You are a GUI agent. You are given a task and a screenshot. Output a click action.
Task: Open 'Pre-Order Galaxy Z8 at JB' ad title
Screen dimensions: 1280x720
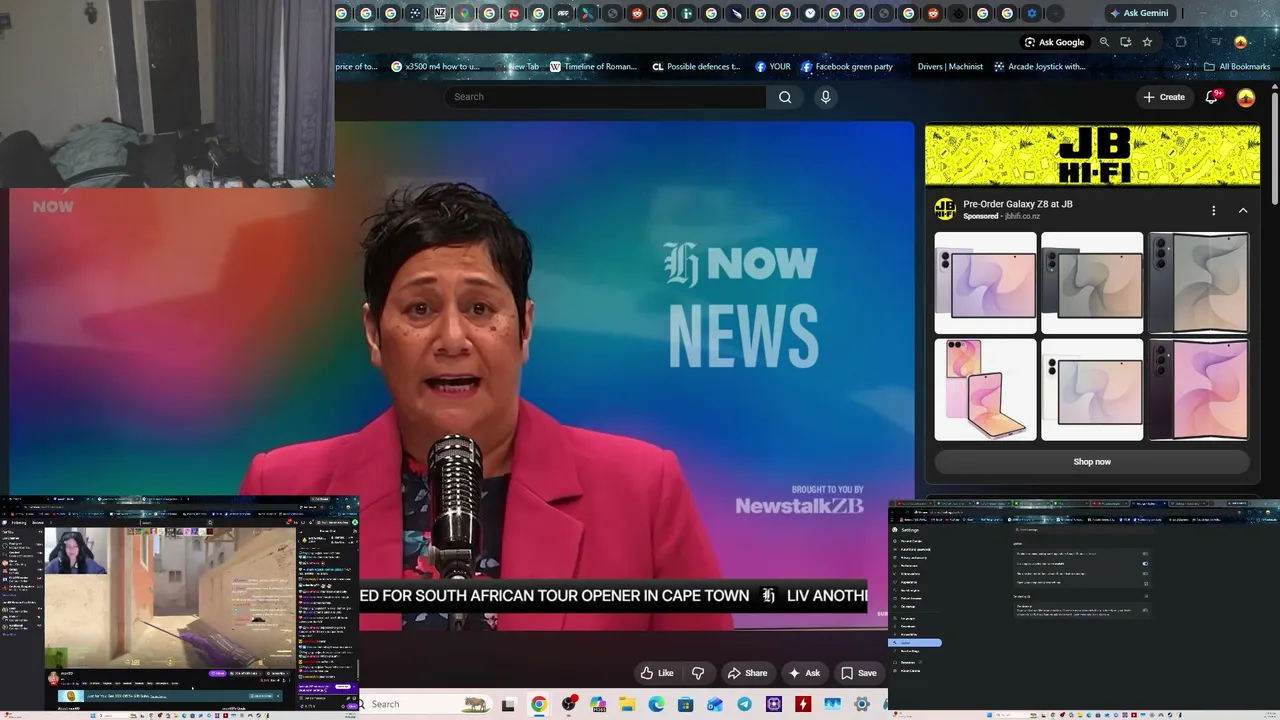click(x=1018, y=204)
